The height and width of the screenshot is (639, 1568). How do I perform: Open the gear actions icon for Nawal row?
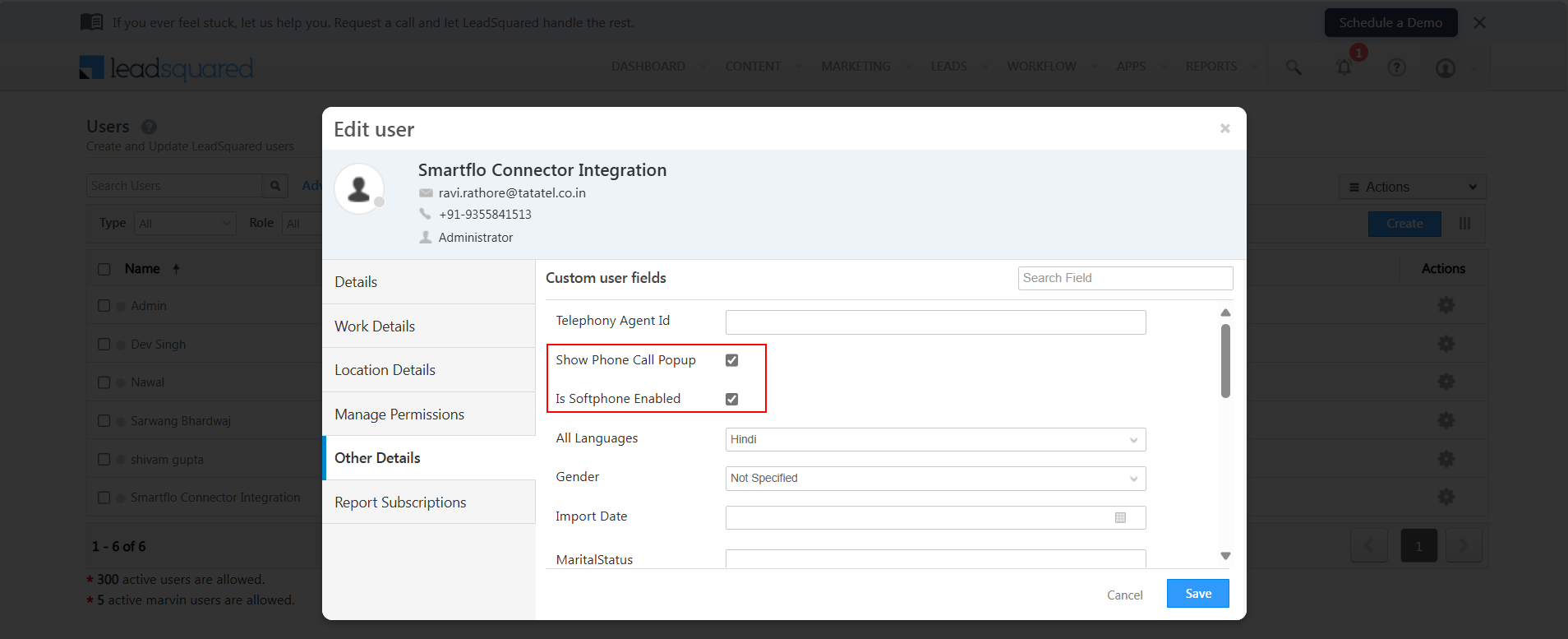pos(1446,382)
